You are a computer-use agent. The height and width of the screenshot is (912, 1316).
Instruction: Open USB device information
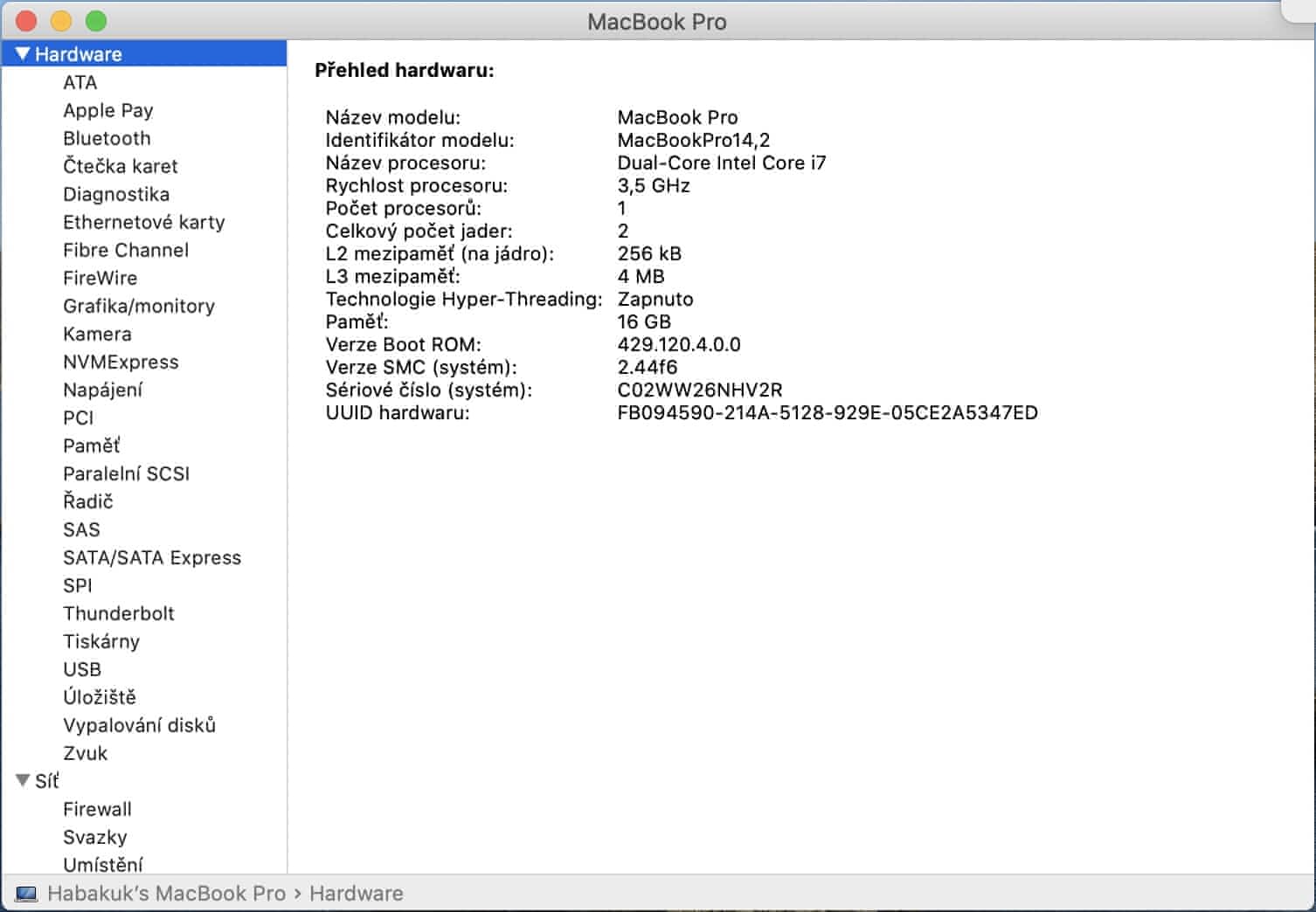pyautogui.click(x=82, y=669)
